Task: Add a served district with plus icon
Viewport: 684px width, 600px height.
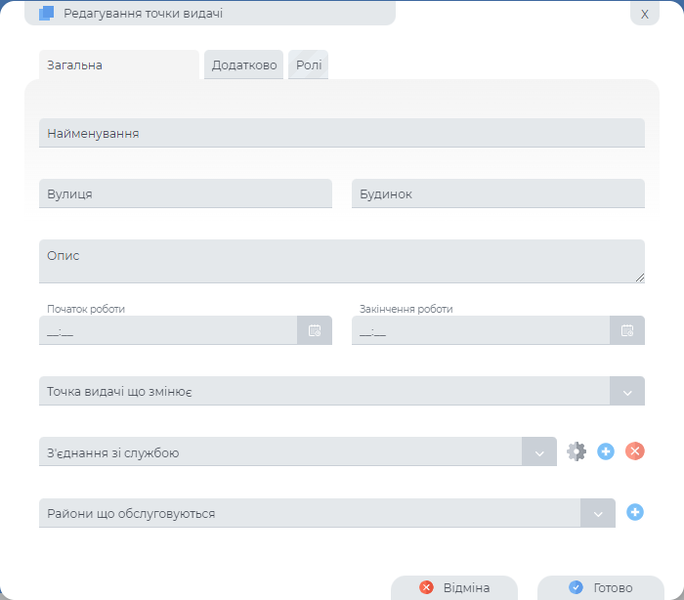Action: (635, 512)
